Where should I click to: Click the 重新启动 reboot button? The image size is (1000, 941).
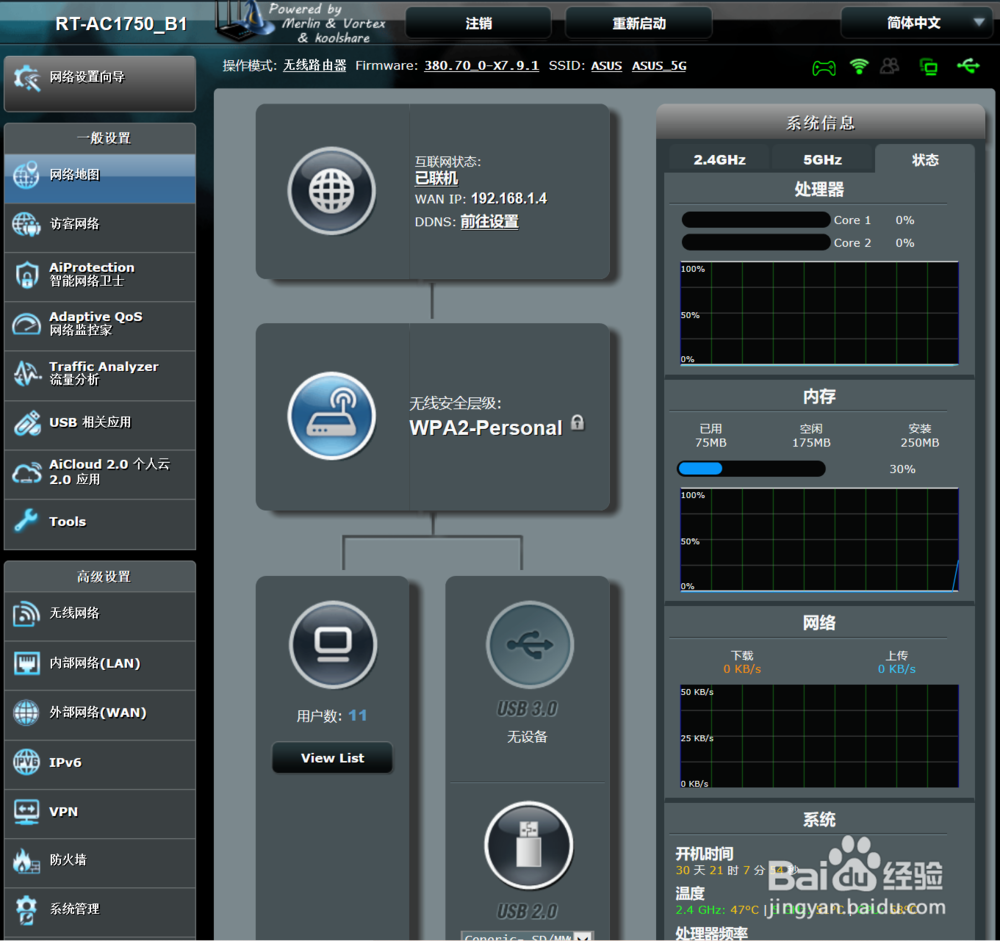(638, 23)
